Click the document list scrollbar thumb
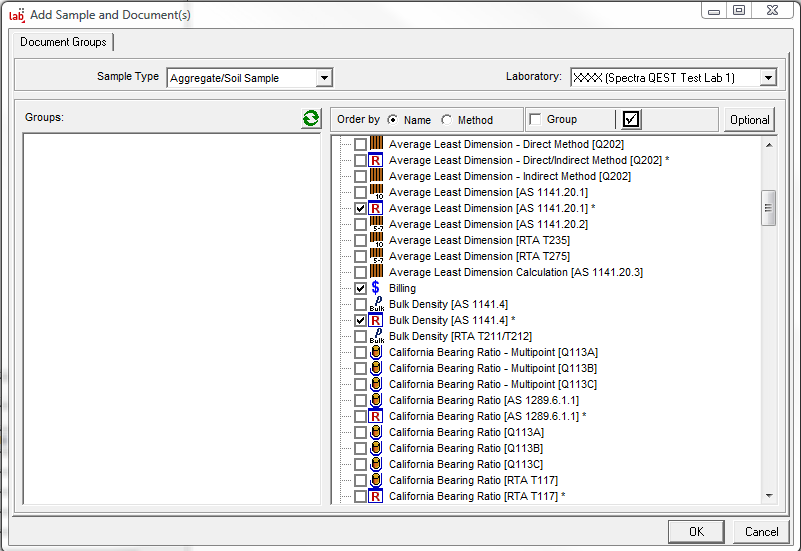The height and width of the screenshot is (551, 801). 768,208
